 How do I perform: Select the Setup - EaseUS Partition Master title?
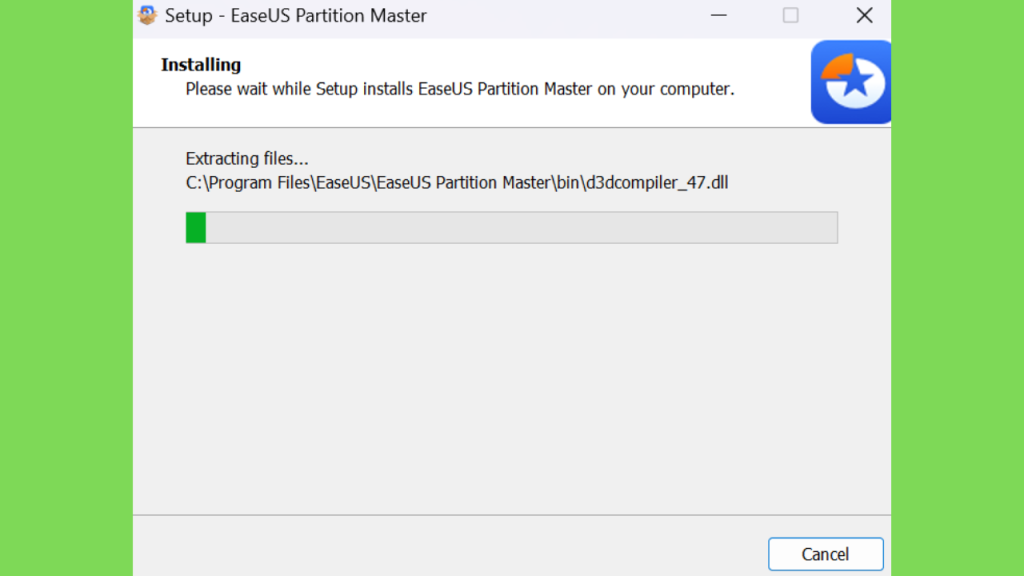tap(296, 16)
